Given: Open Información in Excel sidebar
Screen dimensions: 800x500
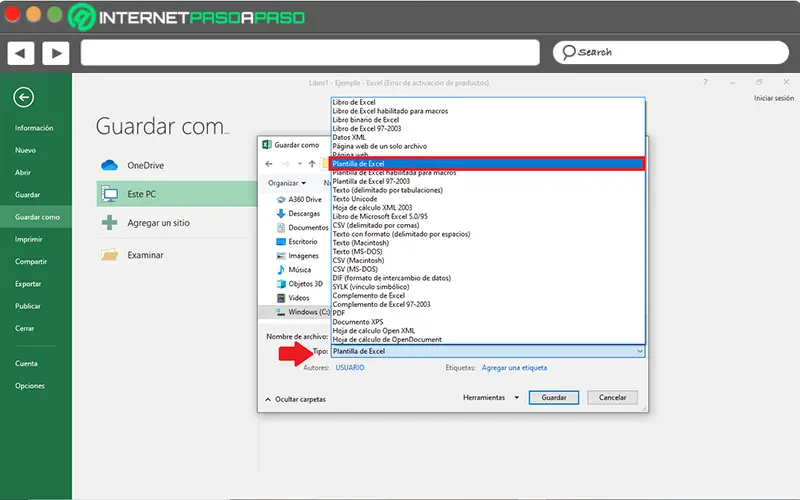Looking at the screenshot, I should (34, 128).
